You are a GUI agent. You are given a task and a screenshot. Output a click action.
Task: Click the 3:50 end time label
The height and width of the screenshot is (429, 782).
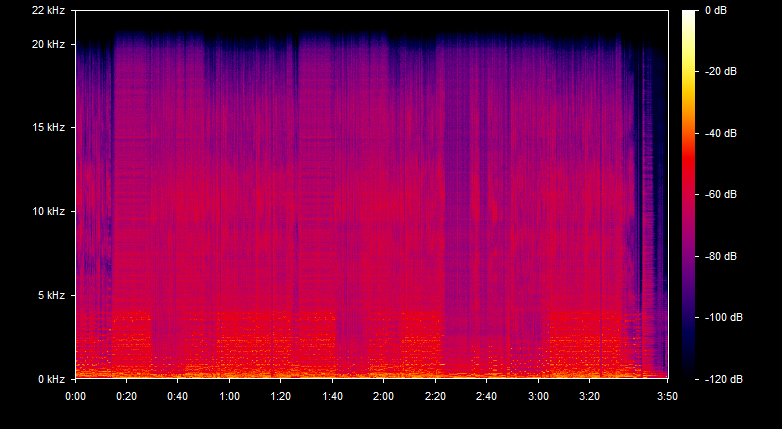click(x=667, y=397)
